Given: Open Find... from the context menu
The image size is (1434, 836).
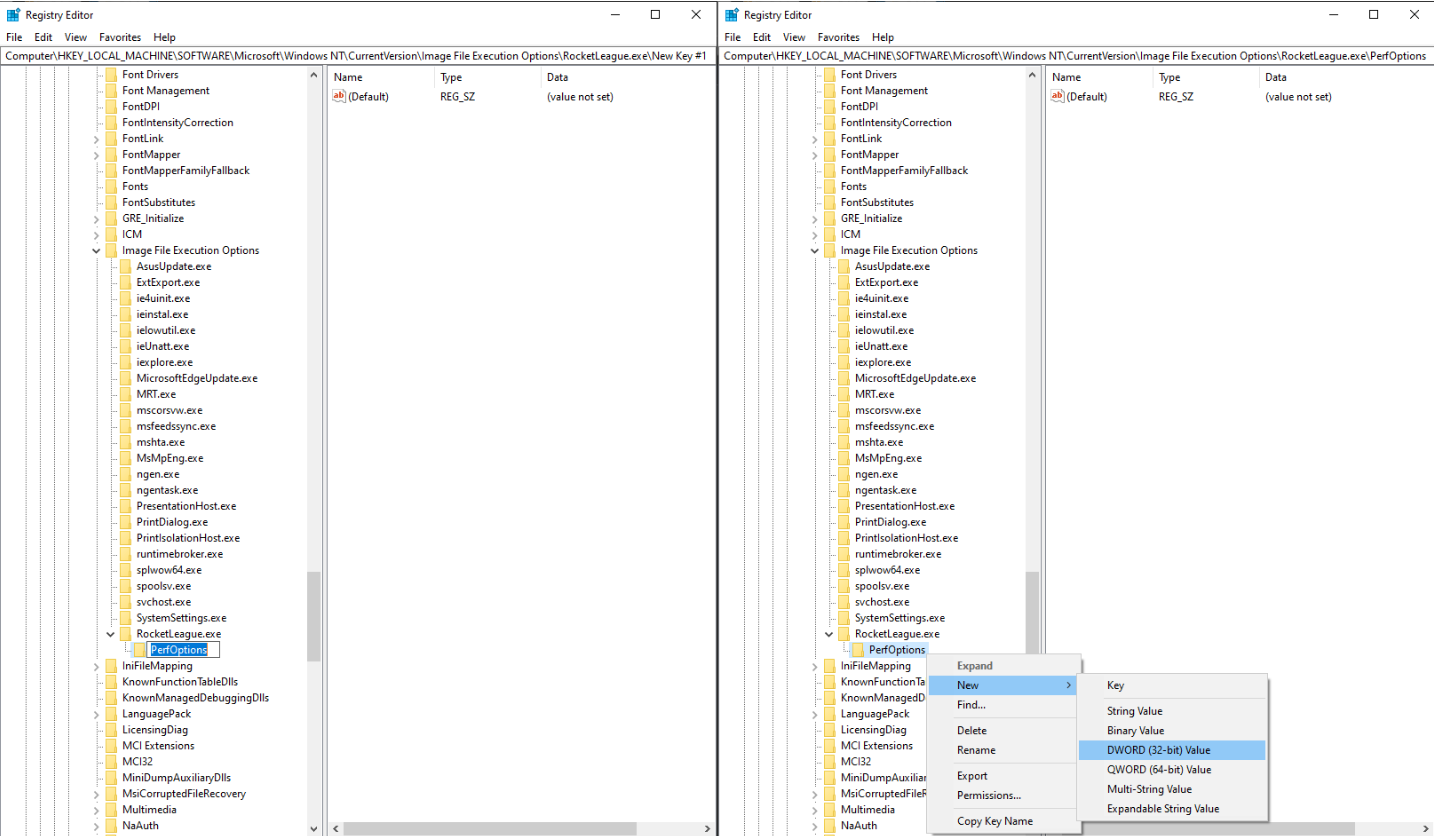Looking at the screenshot, I should tap(1004, 705).
